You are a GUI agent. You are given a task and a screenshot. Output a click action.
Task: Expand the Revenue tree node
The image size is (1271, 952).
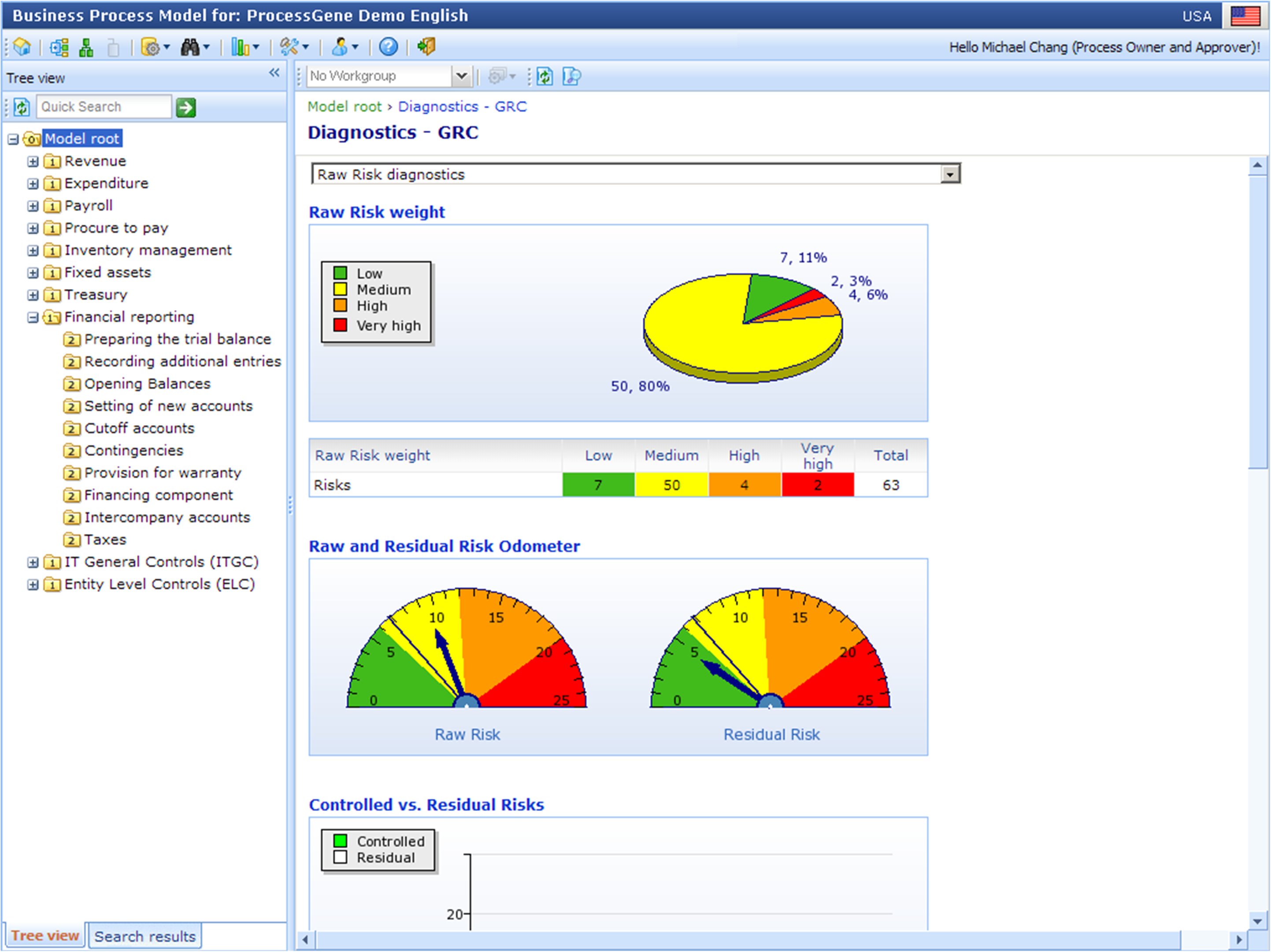pos(33,161)
